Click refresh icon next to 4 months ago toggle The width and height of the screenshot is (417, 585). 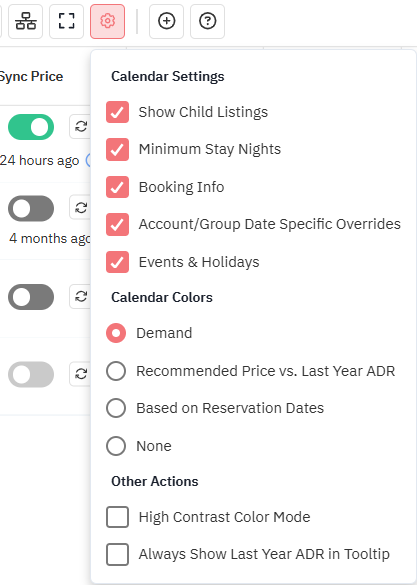coord(81,207)
